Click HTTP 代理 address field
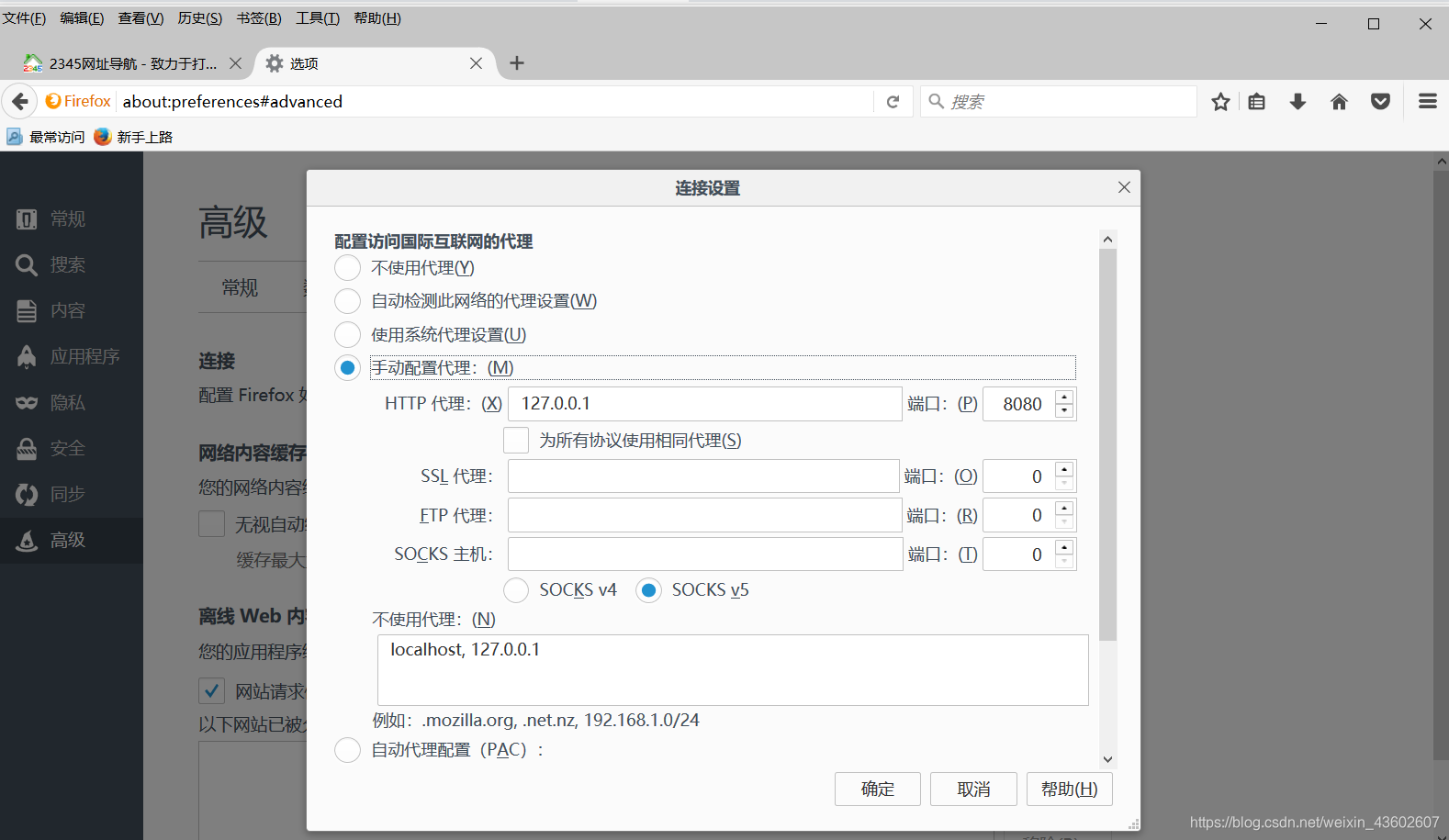This screenshot has height=840, width=1449. tap(705, 404)
